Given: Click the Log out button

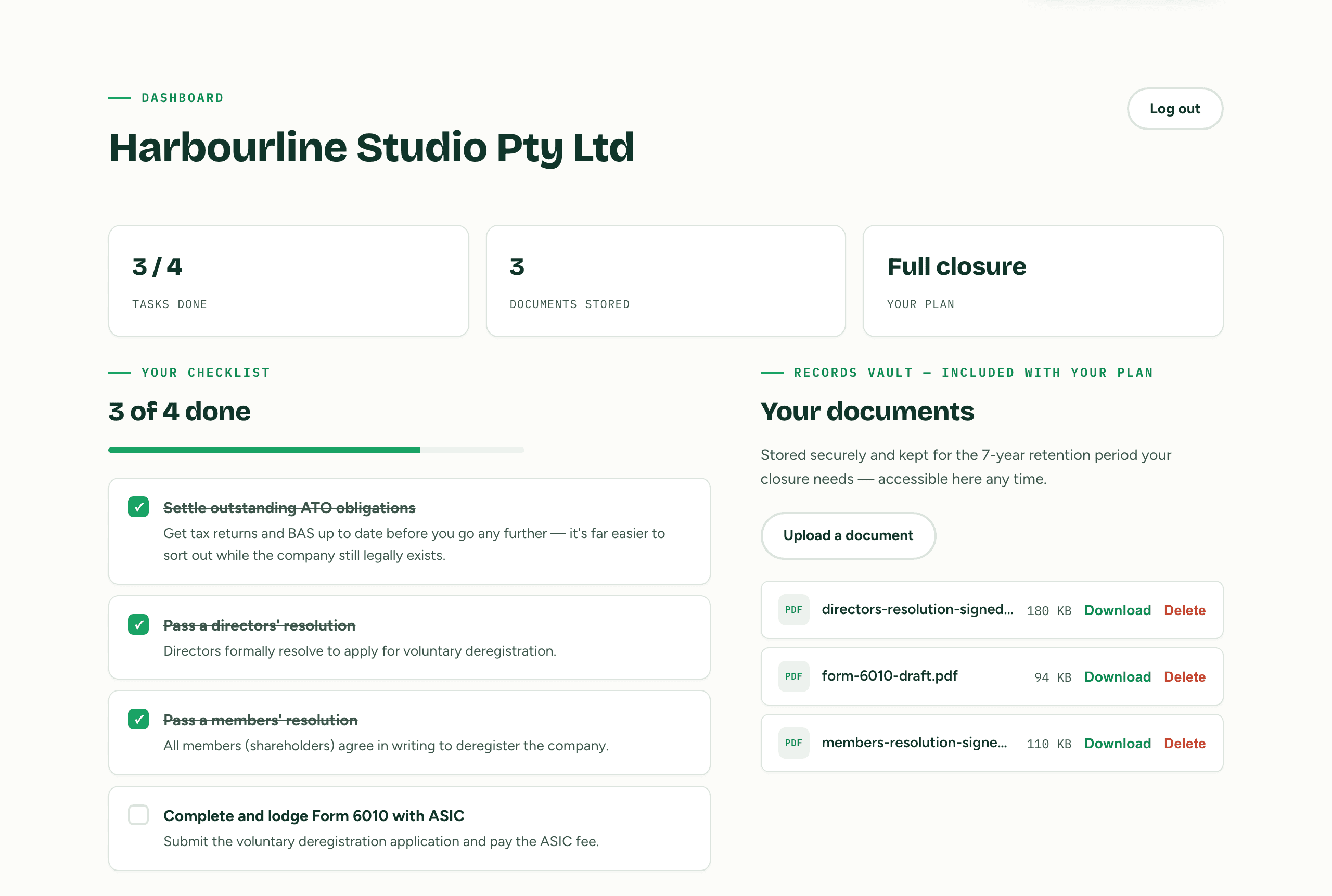Looking at the screenshot, I should pyautogui.click(x=1174, y=109).
